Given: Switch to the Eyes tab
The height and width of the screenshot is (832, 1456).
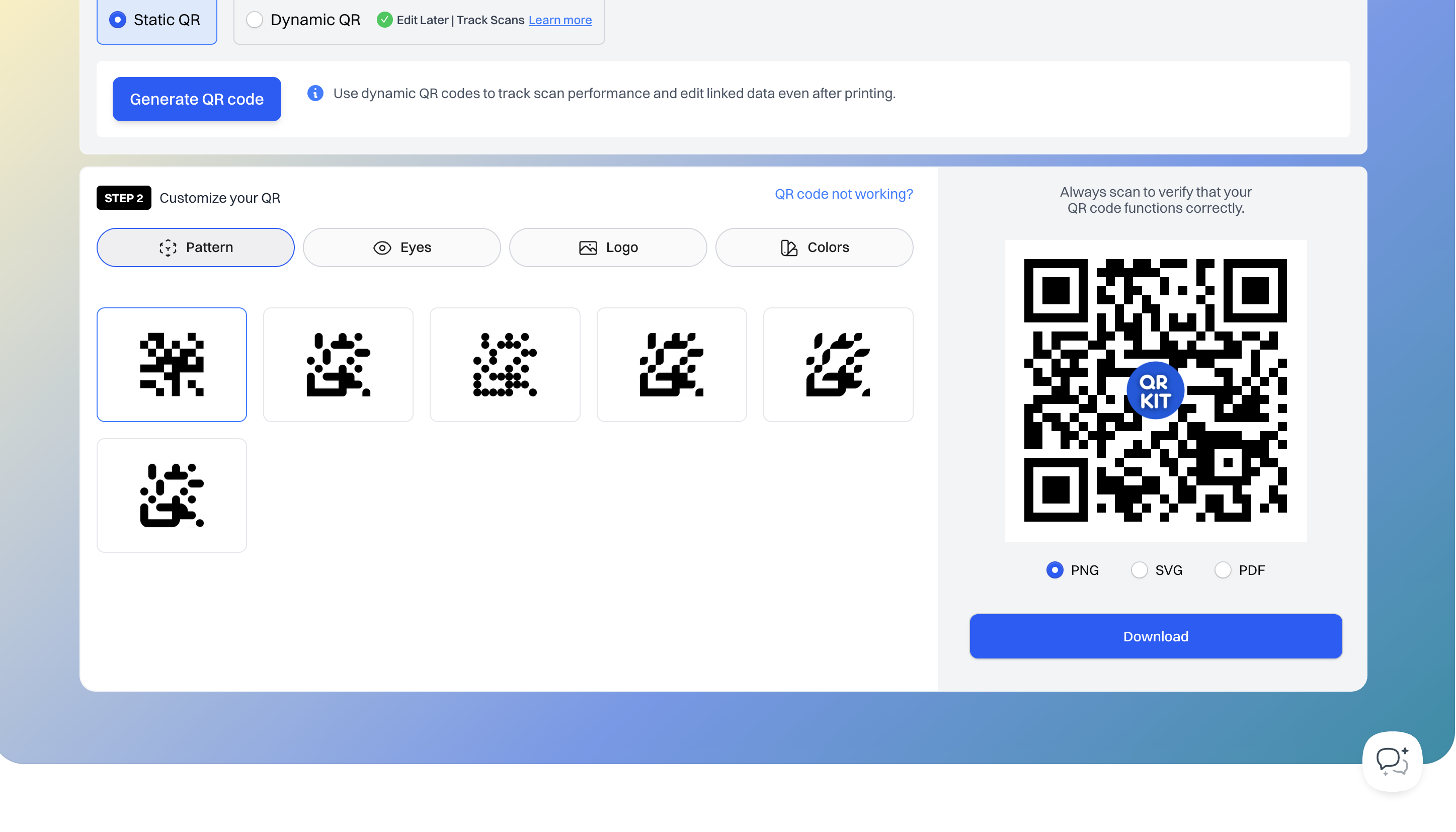Looking at the screenshot, I should click(x=401, y=247).
